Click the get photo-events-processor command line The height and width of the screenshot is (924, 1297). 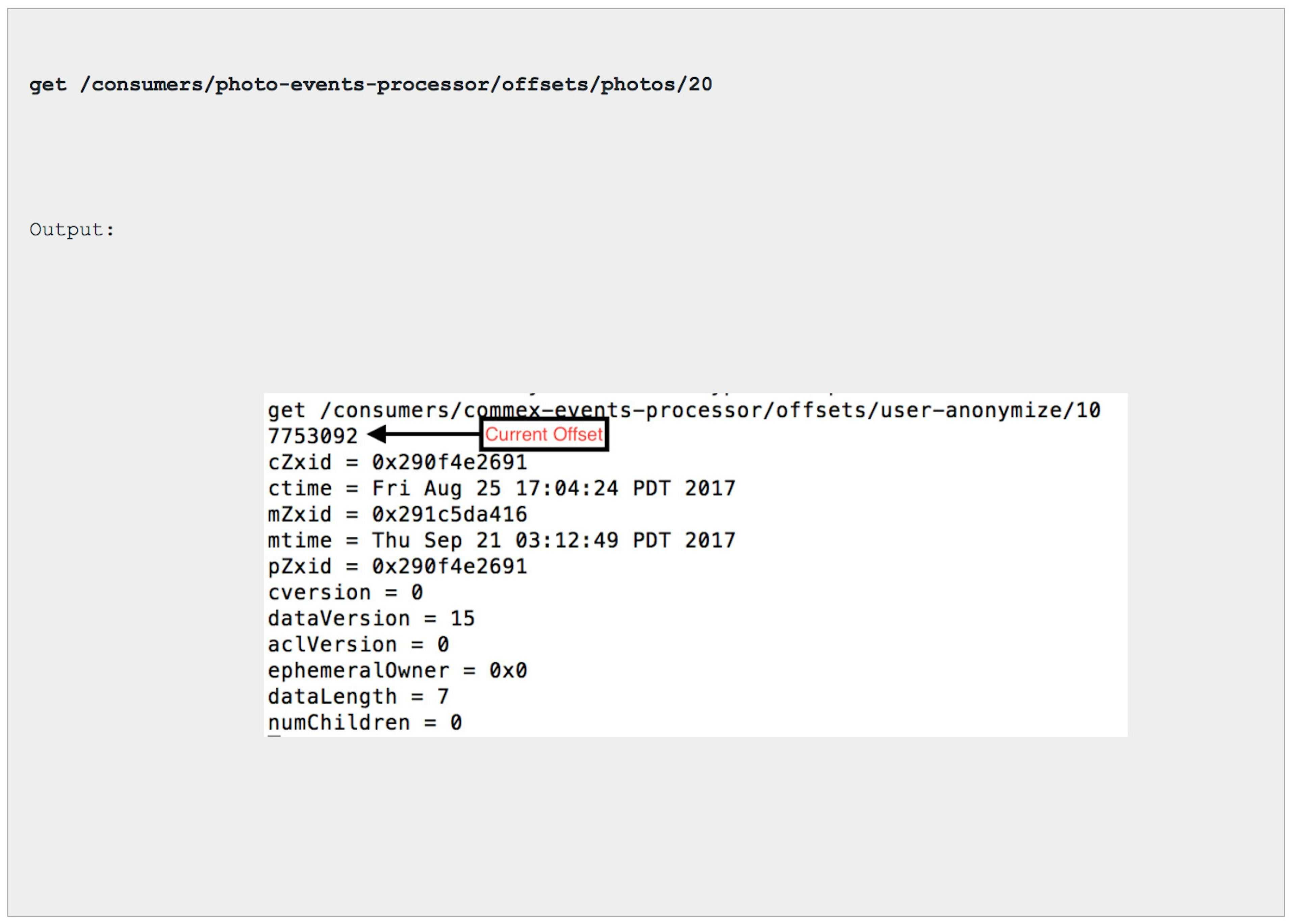[371, 85]
